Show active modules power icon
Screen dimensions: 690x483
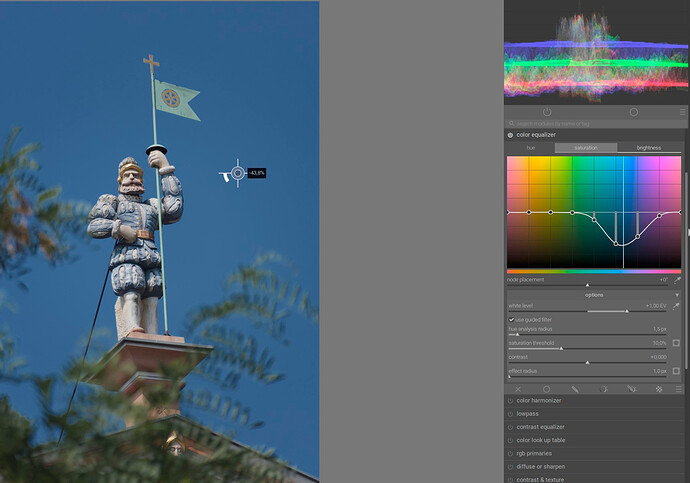pyautogui.click(x=547, y=112)
